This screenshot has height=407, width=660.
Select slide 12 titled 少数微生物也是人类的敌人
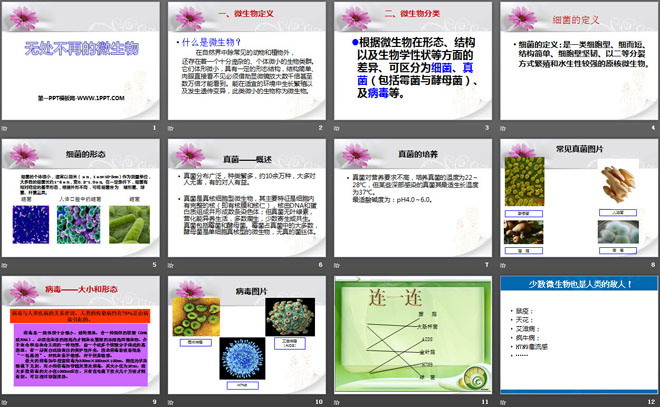coord(579,335)
